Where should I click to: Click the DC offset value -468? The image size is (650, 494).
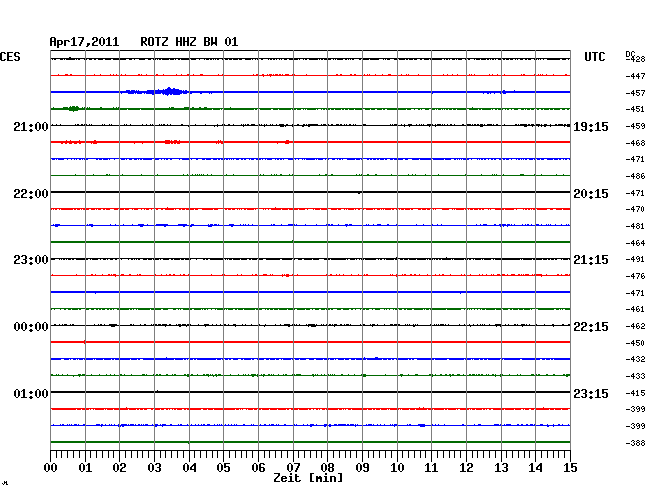(x=635, y=143)
